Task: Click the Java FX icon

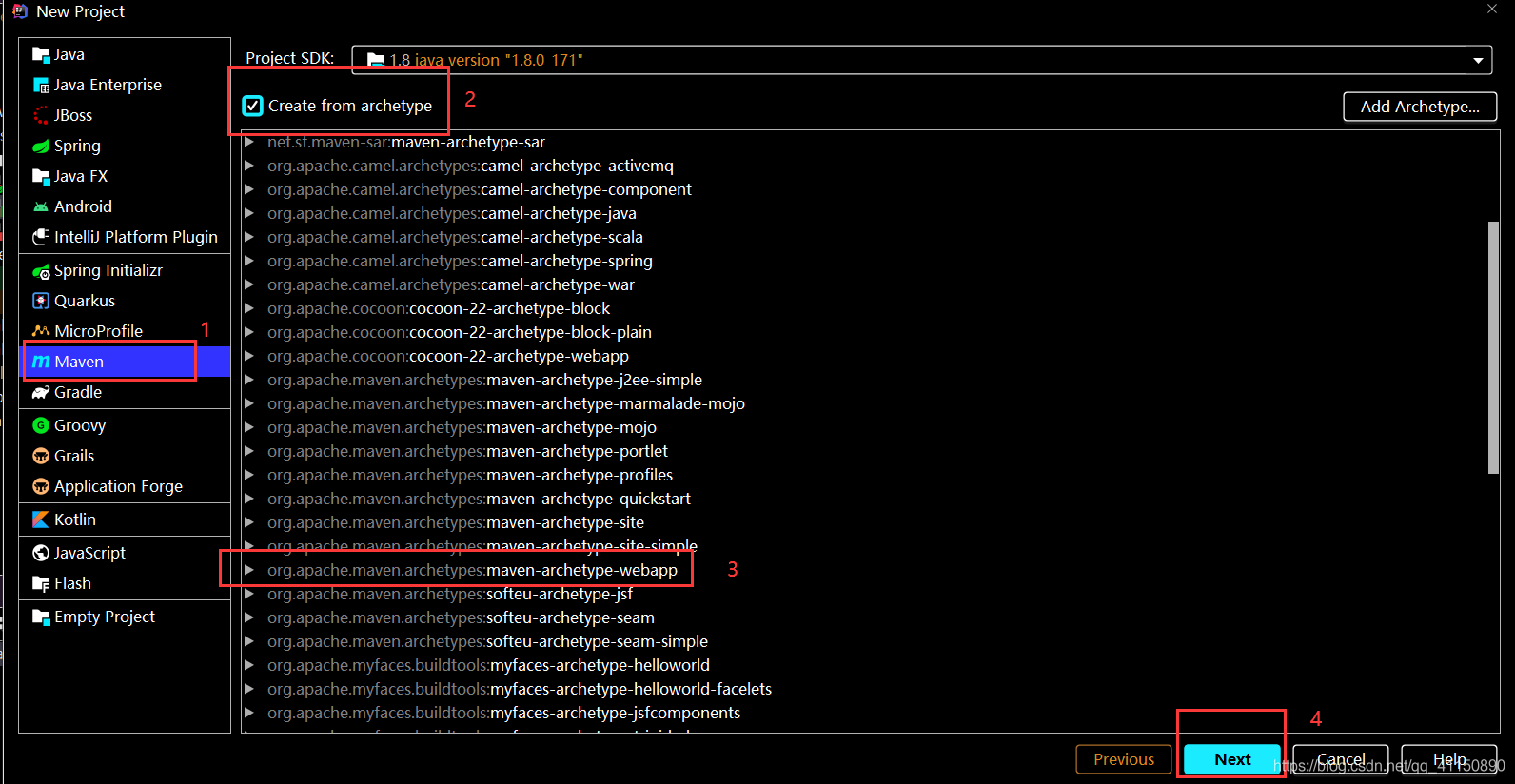Action: pos(41,176)
